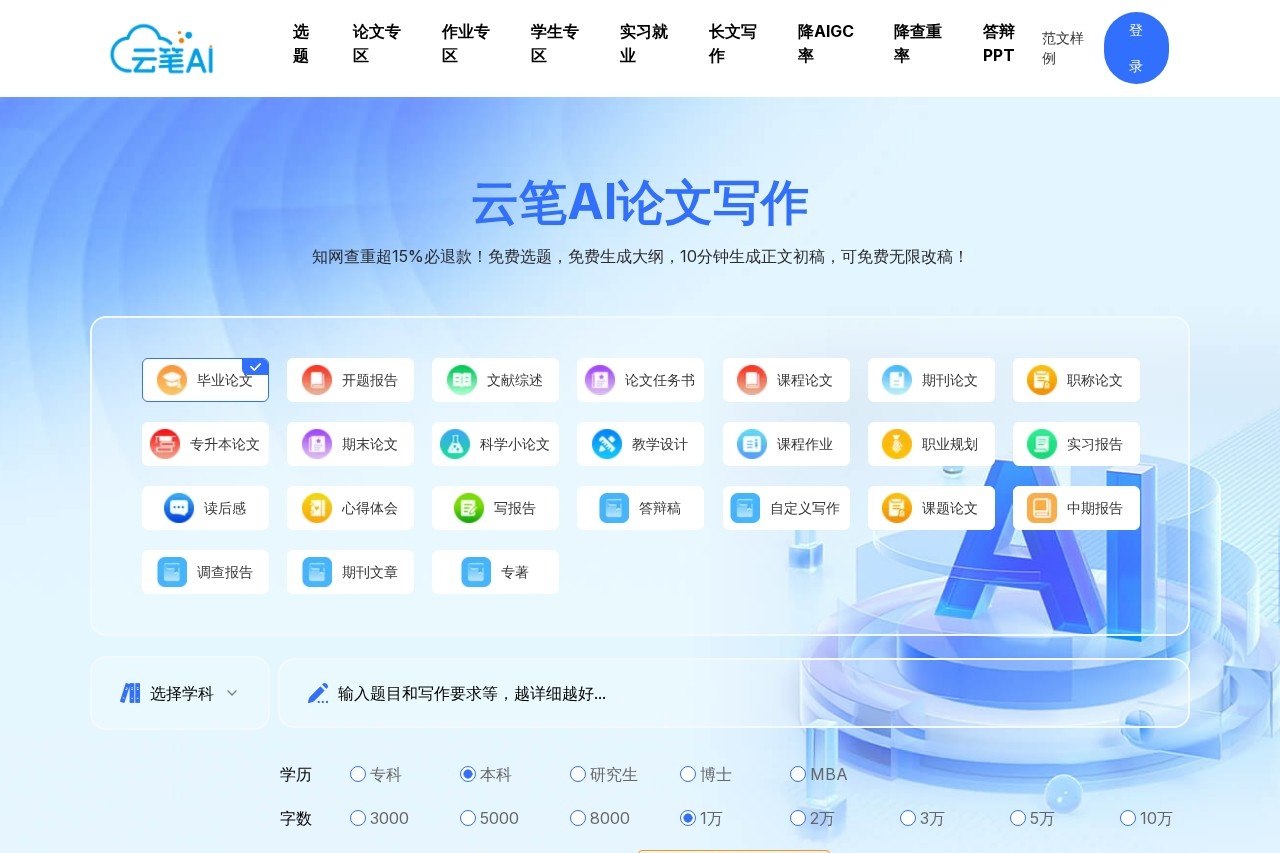Viewport: 1280px width, 853px height.
Task: Click the 登录 login button
Action: click(1136, 47)
